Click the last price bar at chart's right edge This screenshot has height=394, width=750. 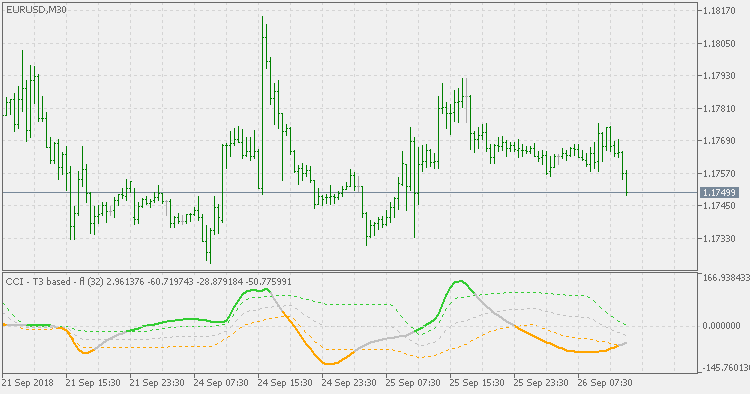point(626,182)
